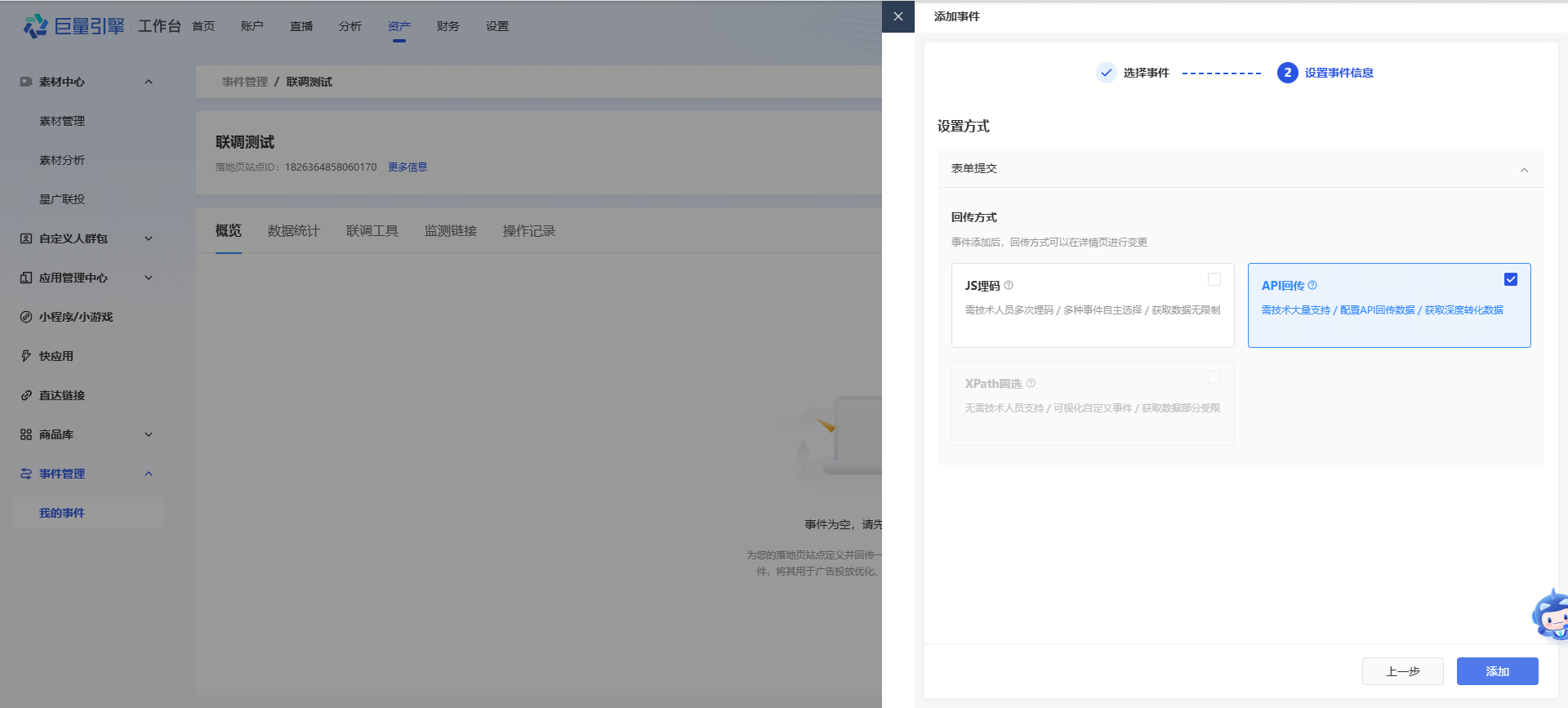This screenshot has height=708, width=1568.
Task: Click the help icon beside API回传
Action: [1312, 285]
